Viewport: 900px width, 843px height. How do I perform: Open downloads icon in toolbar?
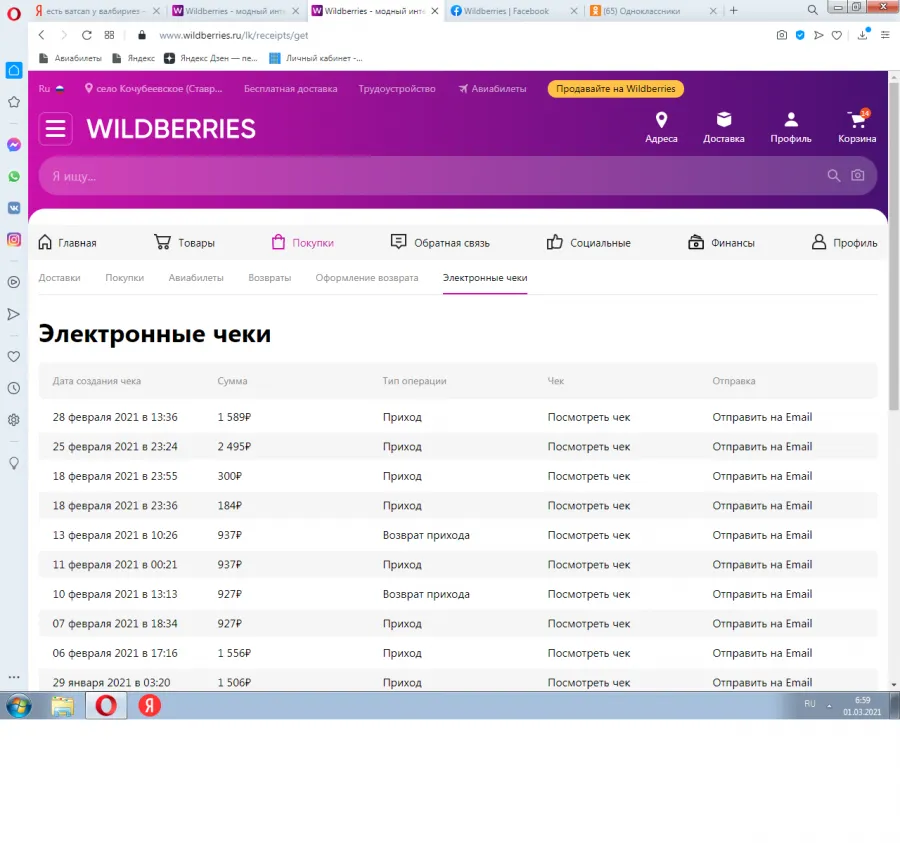tap(863, 34)
